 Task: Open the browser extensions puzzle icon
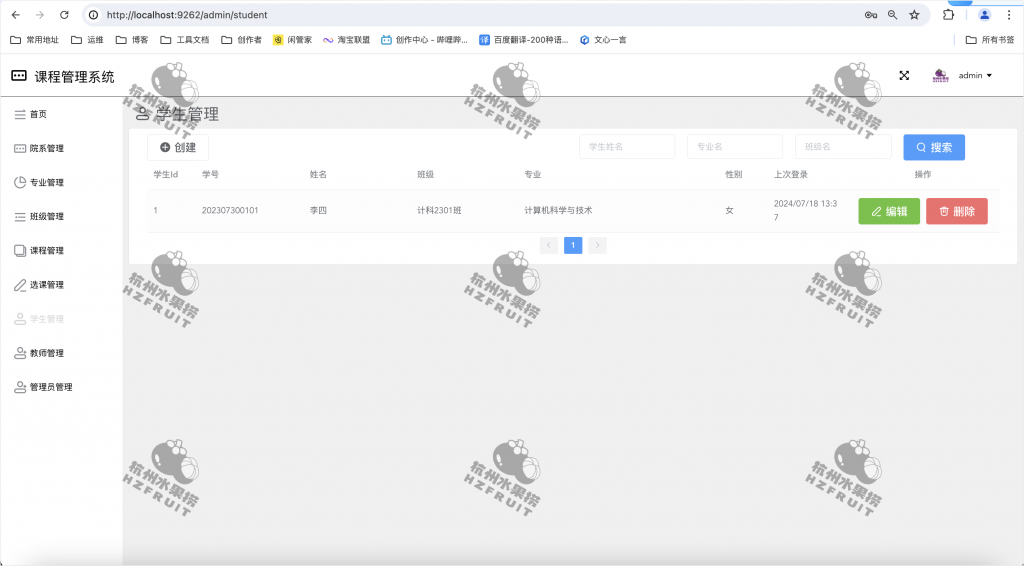point(948,14)
